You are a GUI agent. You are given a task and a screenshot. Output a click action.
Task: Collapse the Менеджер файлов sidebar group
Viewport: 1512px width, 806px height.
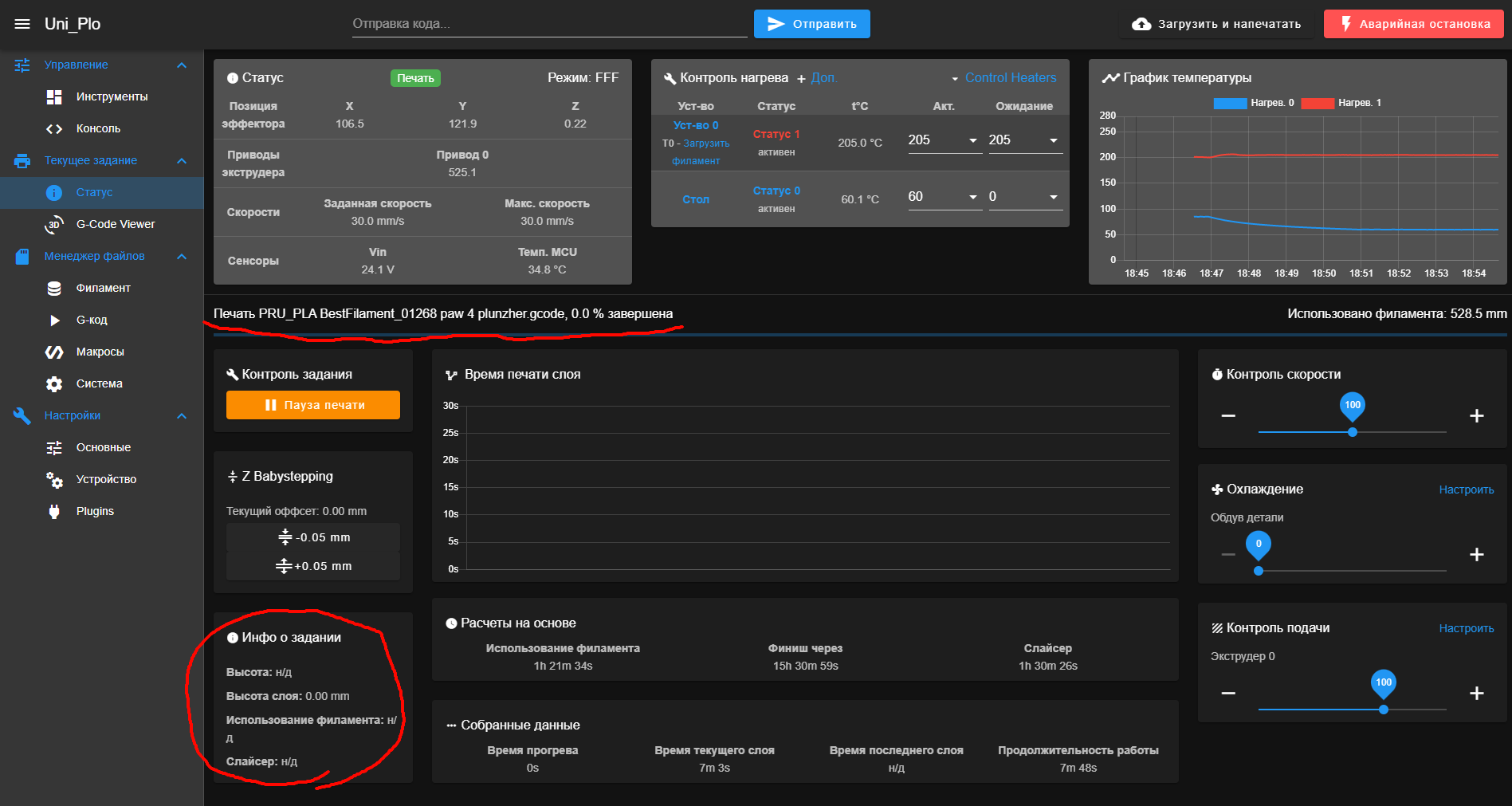point(182,256)
